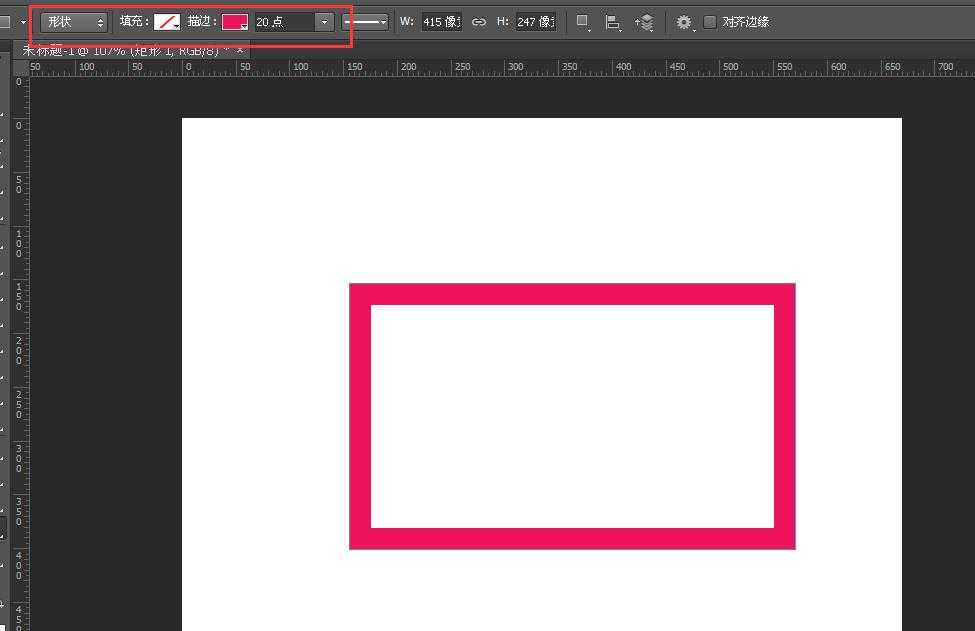Viewport: 975px width, 631px height.
Task: Open the path operations options
Action: click(x=583, y=22)
